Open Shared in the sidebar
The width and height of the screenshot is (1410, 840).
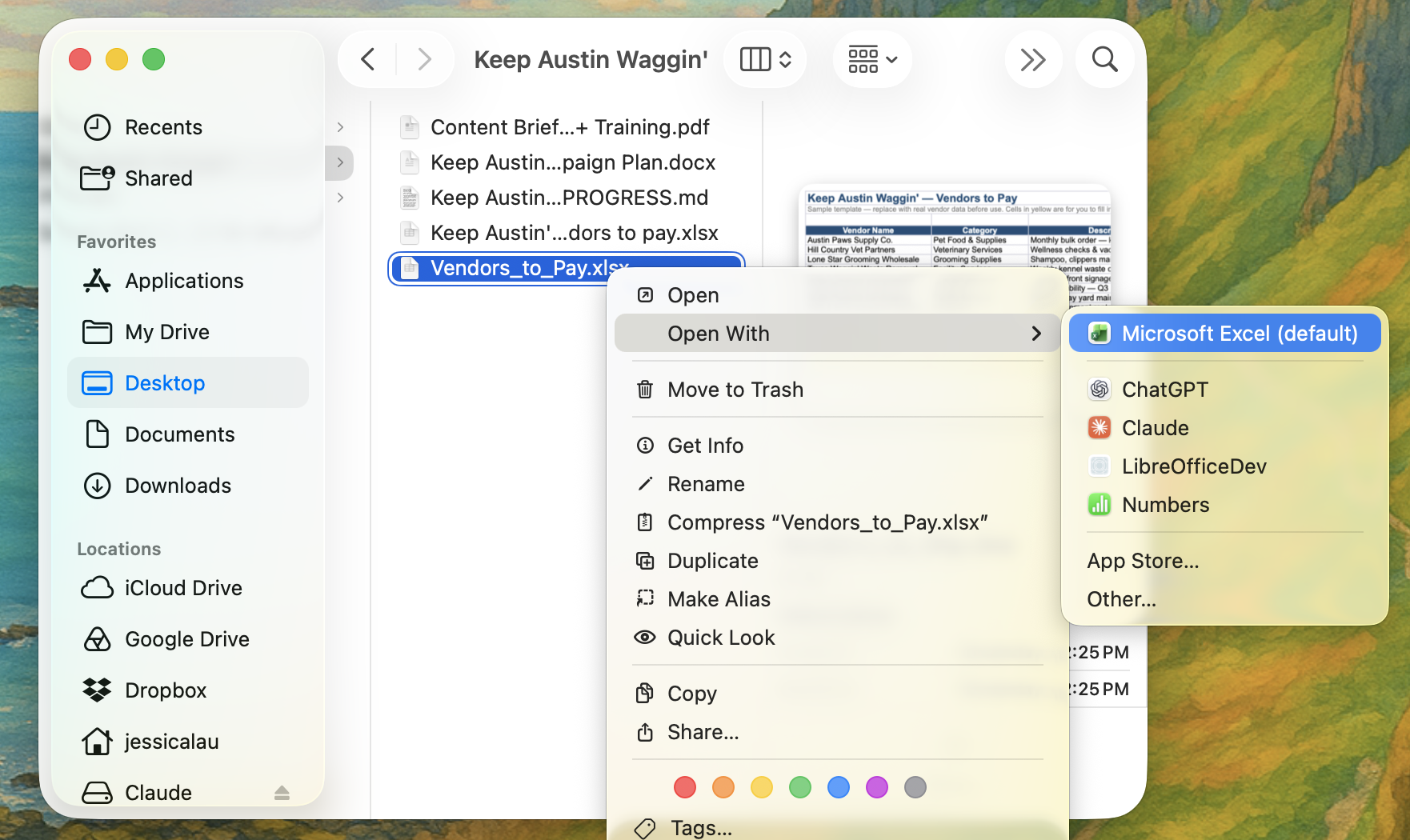pos(188,178)
